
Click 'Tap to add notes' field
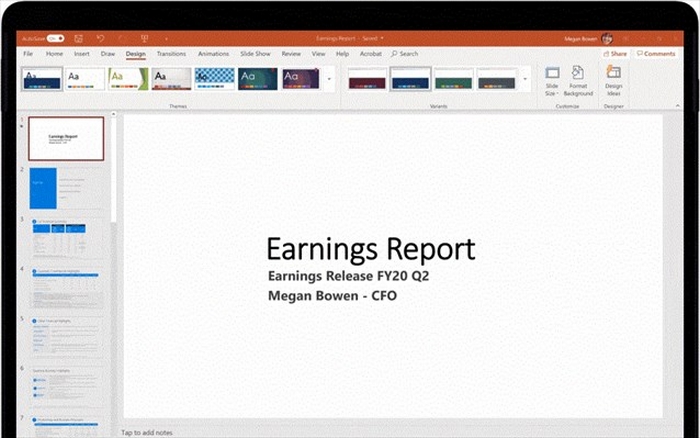pos(147,433)
